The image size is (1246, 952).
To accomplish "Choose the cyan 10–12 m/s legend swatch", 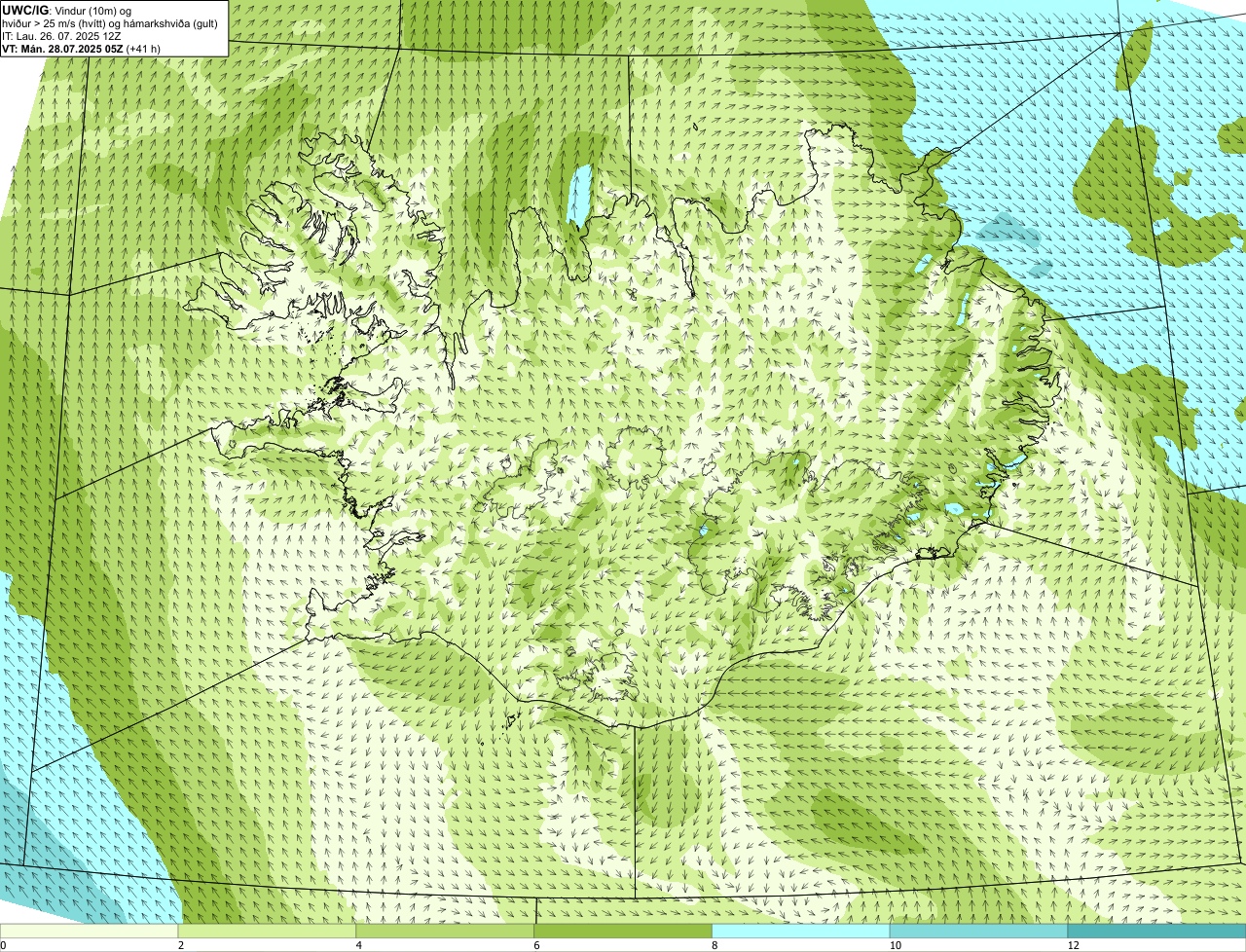I will [x=979, y=932].
